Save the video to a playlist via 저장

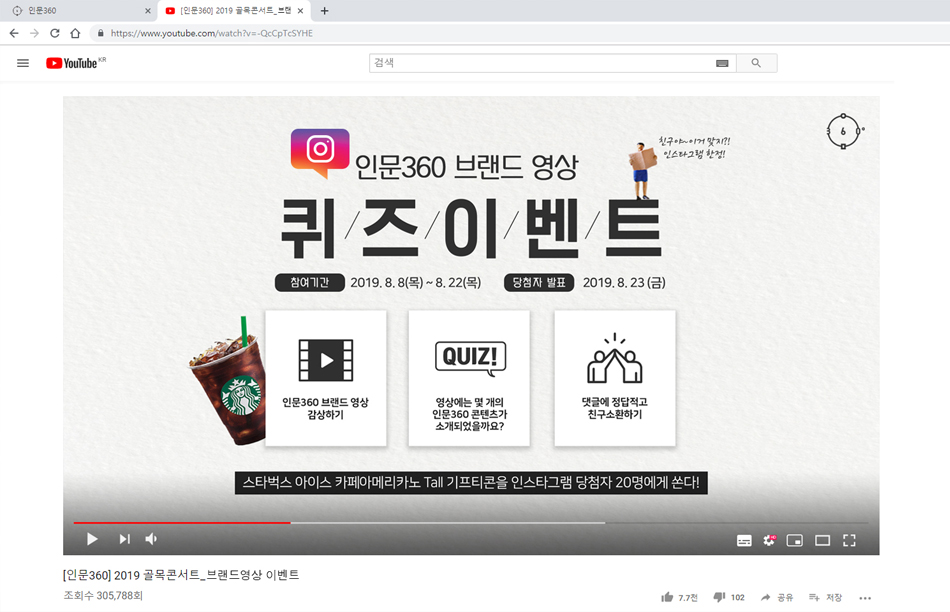coord(825,597)
